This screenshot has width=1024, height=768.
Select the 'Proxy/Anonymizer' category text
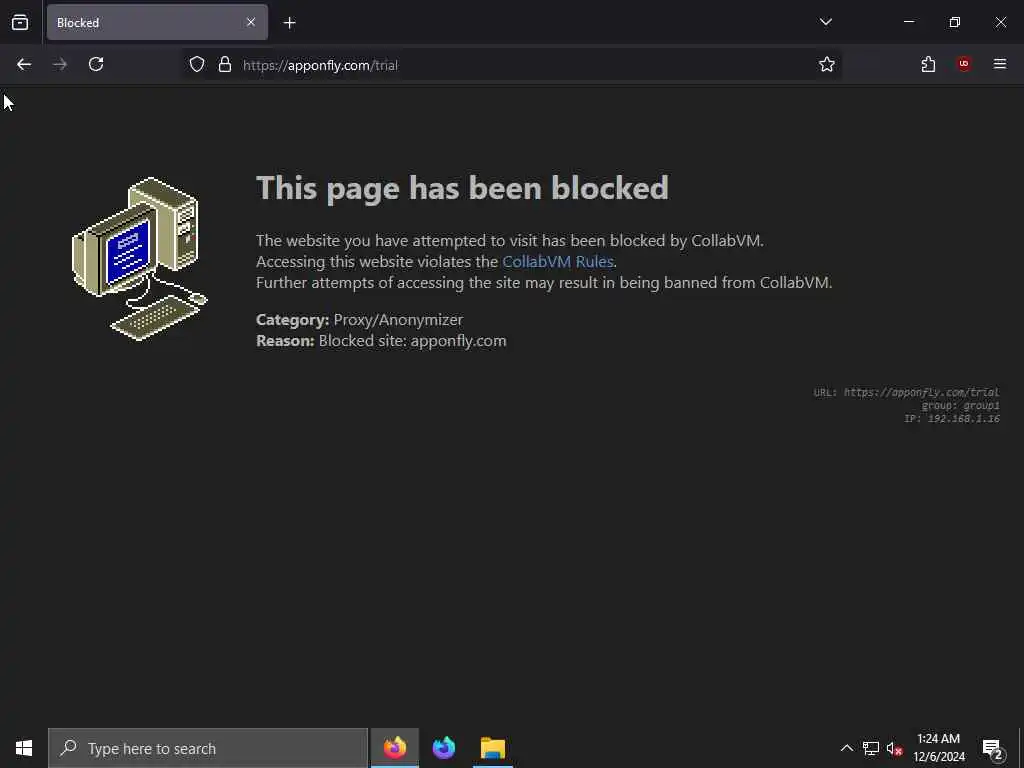[398, 319]
